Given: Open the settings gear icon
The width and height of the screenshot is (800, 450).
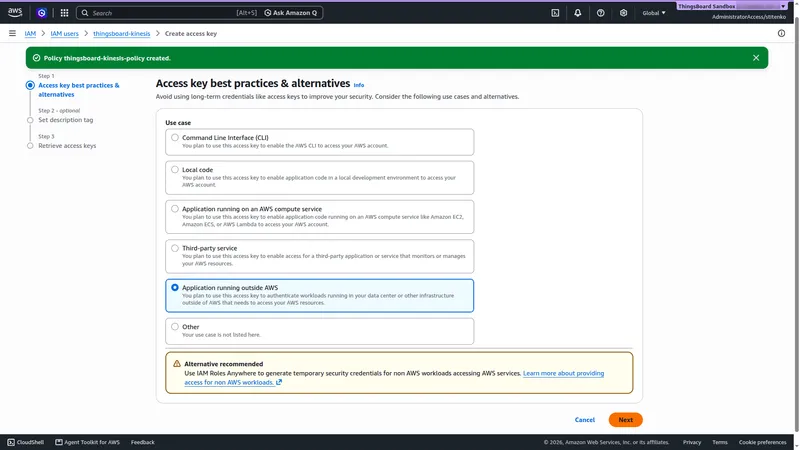Looking at the screenshot, I should point(623,13).
